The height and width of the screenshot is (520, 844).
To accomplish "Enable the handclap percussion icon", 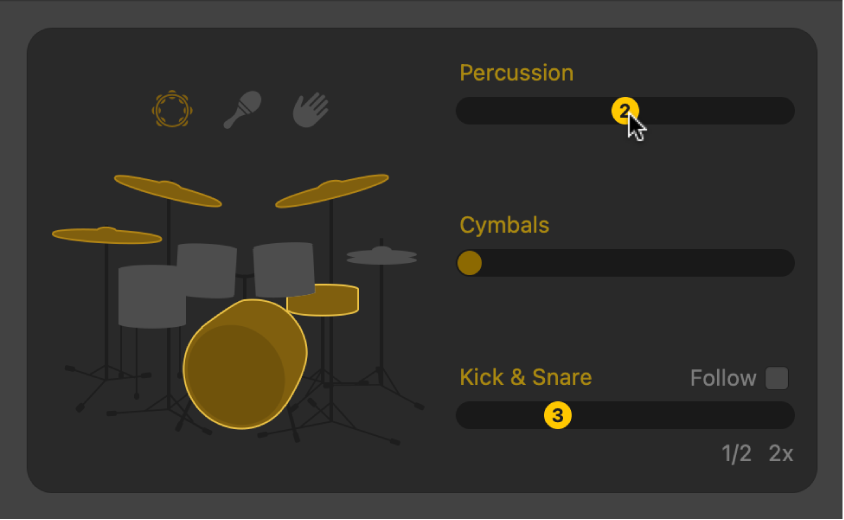I will coord(310,109).
